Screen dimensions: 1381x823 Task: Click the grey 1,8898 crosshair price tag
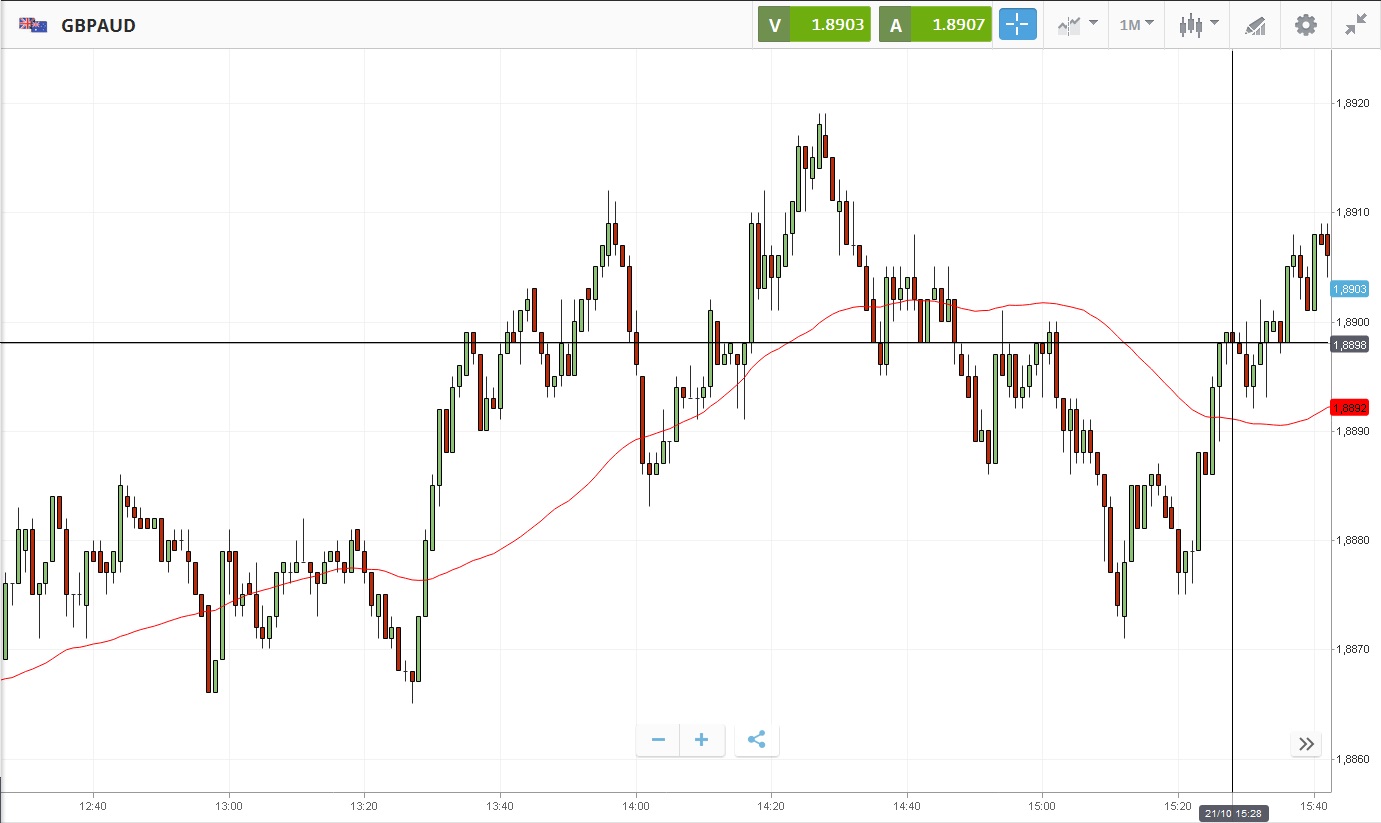tap(1349, 344)
